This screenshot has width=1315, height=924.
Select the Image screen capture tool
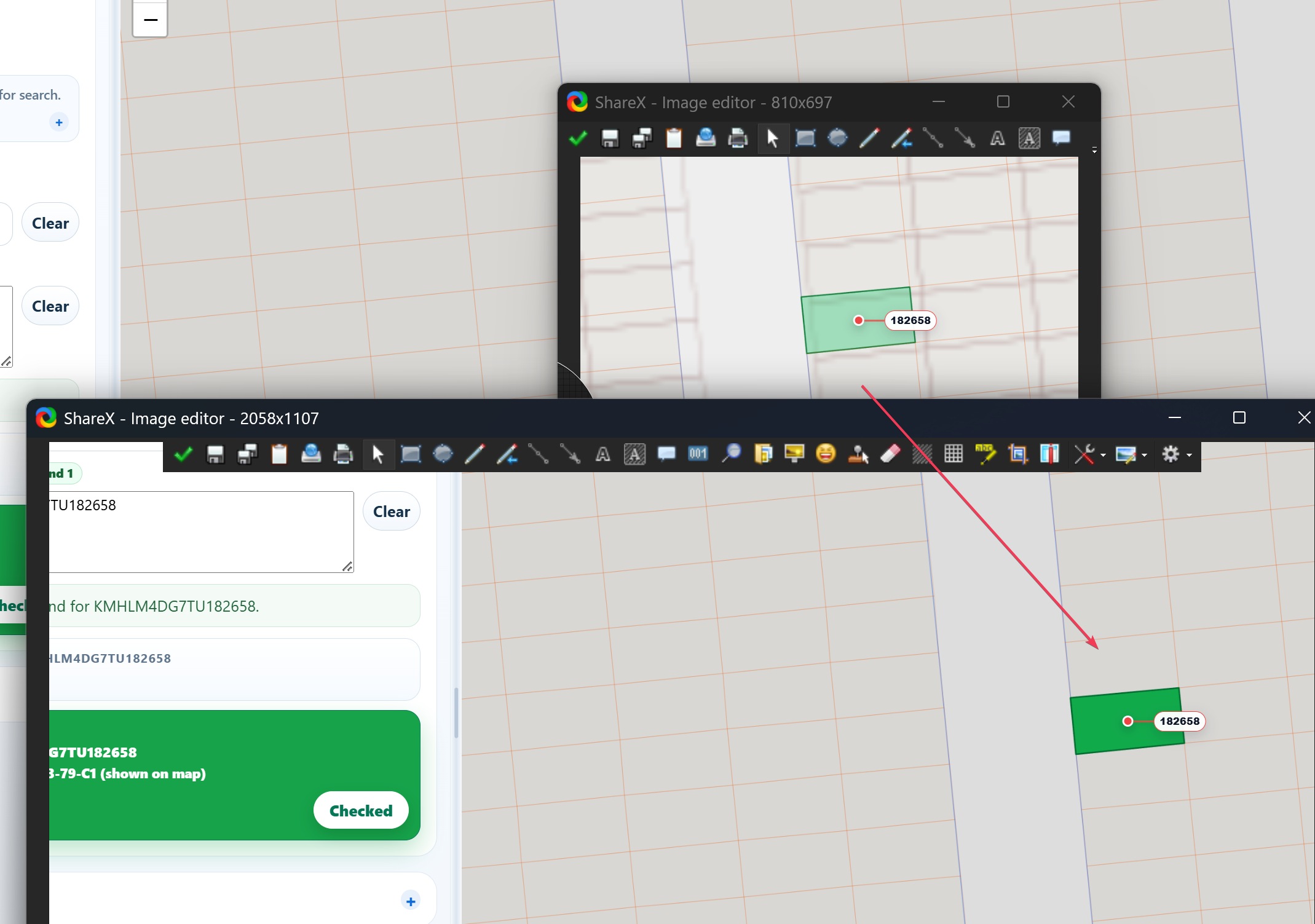pos(795,454)
